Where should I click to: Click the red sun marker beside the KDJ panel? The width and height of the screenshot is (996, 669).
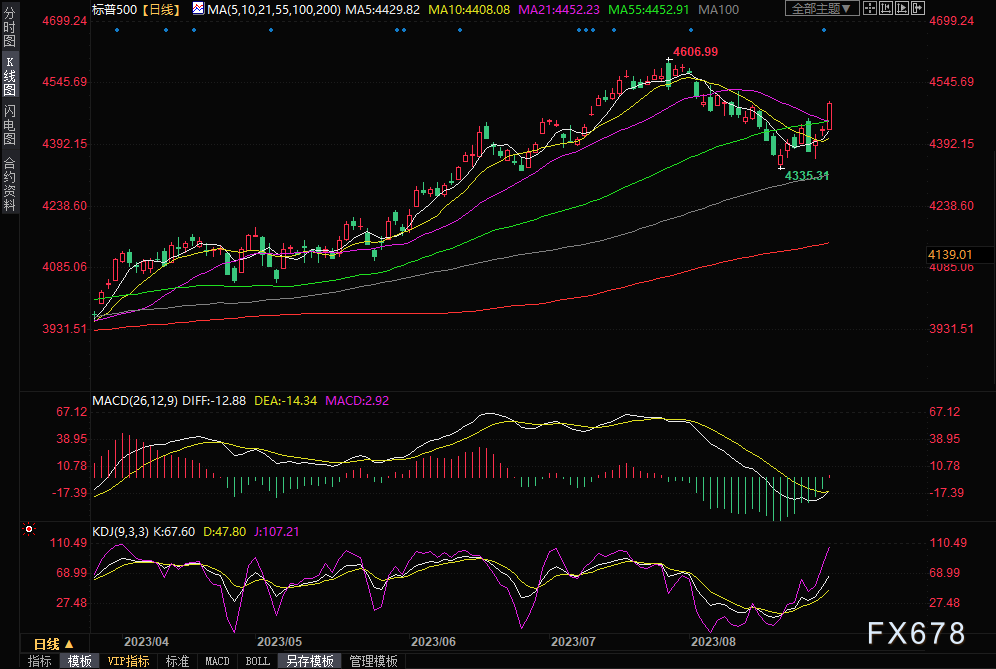(28, 530)
